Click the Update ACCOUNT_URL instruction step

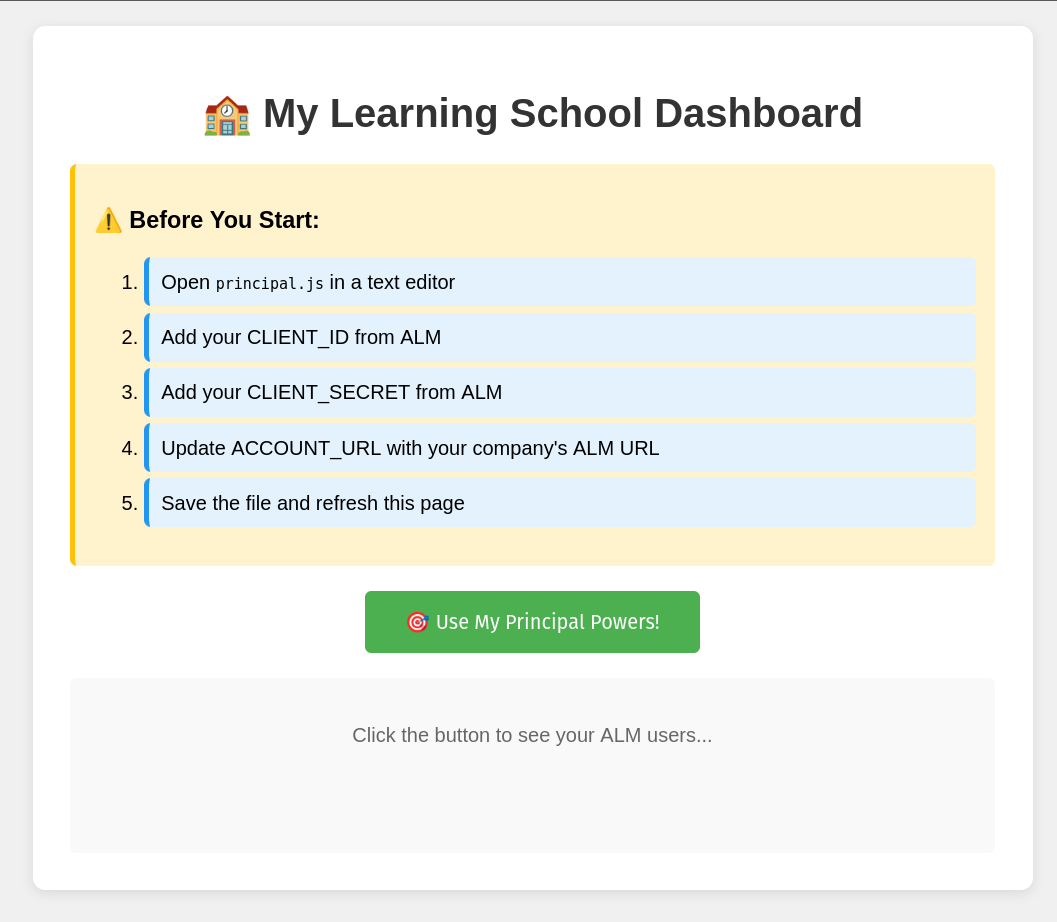(410, 448)
